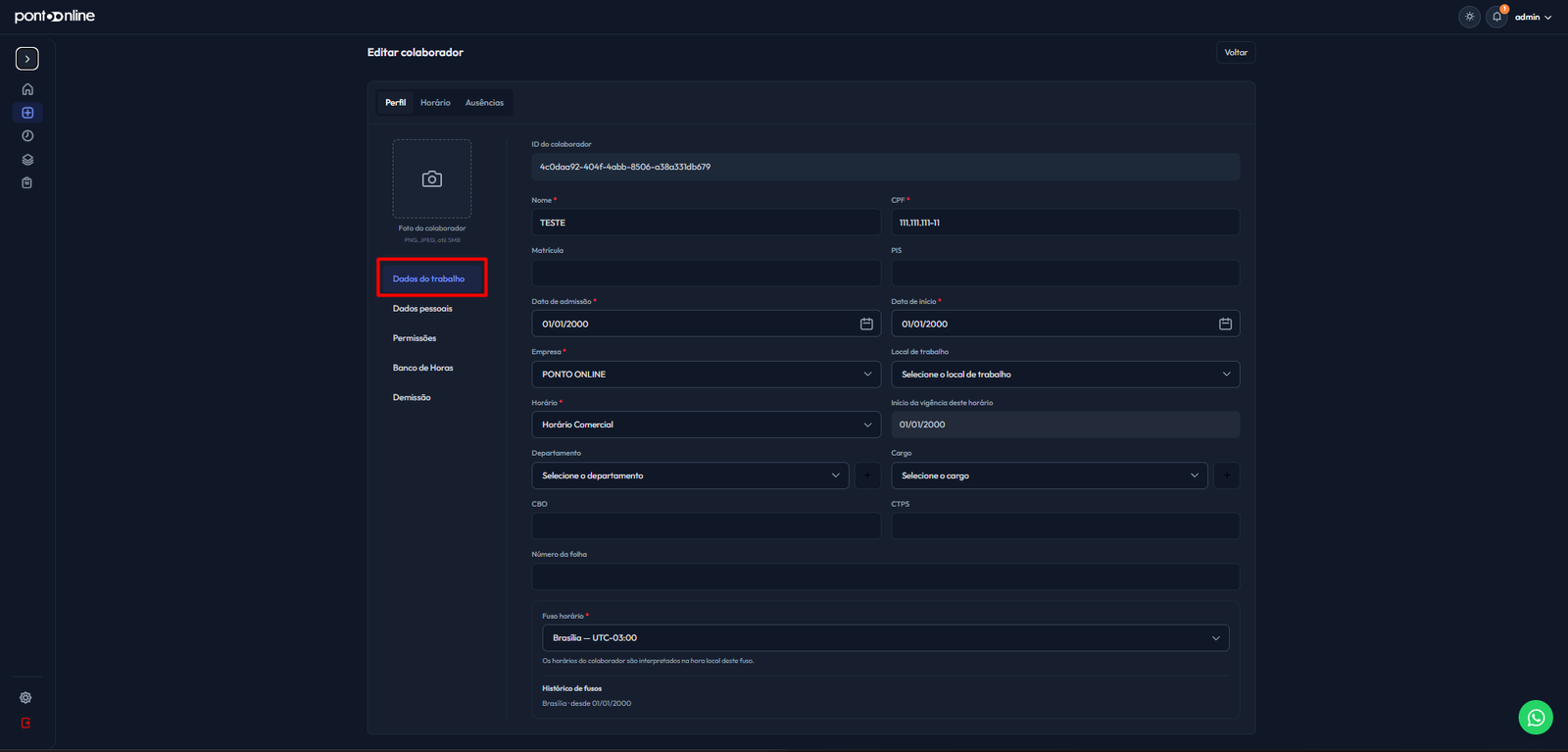Open the stacked layers icon in the sidebar
This screenshot has width=1568, height=752.
tap(27, 160)
